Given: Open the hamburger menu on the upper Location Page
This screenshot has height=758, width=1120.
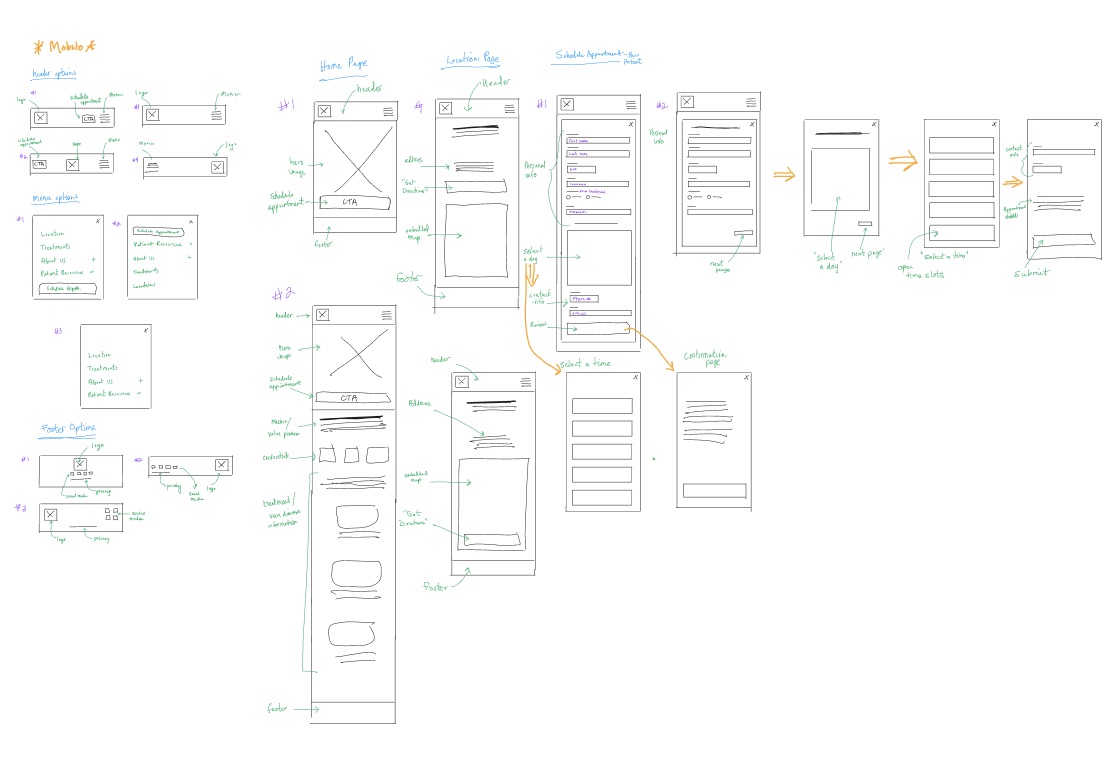Looking at the screenshot, I should point(509,109).
